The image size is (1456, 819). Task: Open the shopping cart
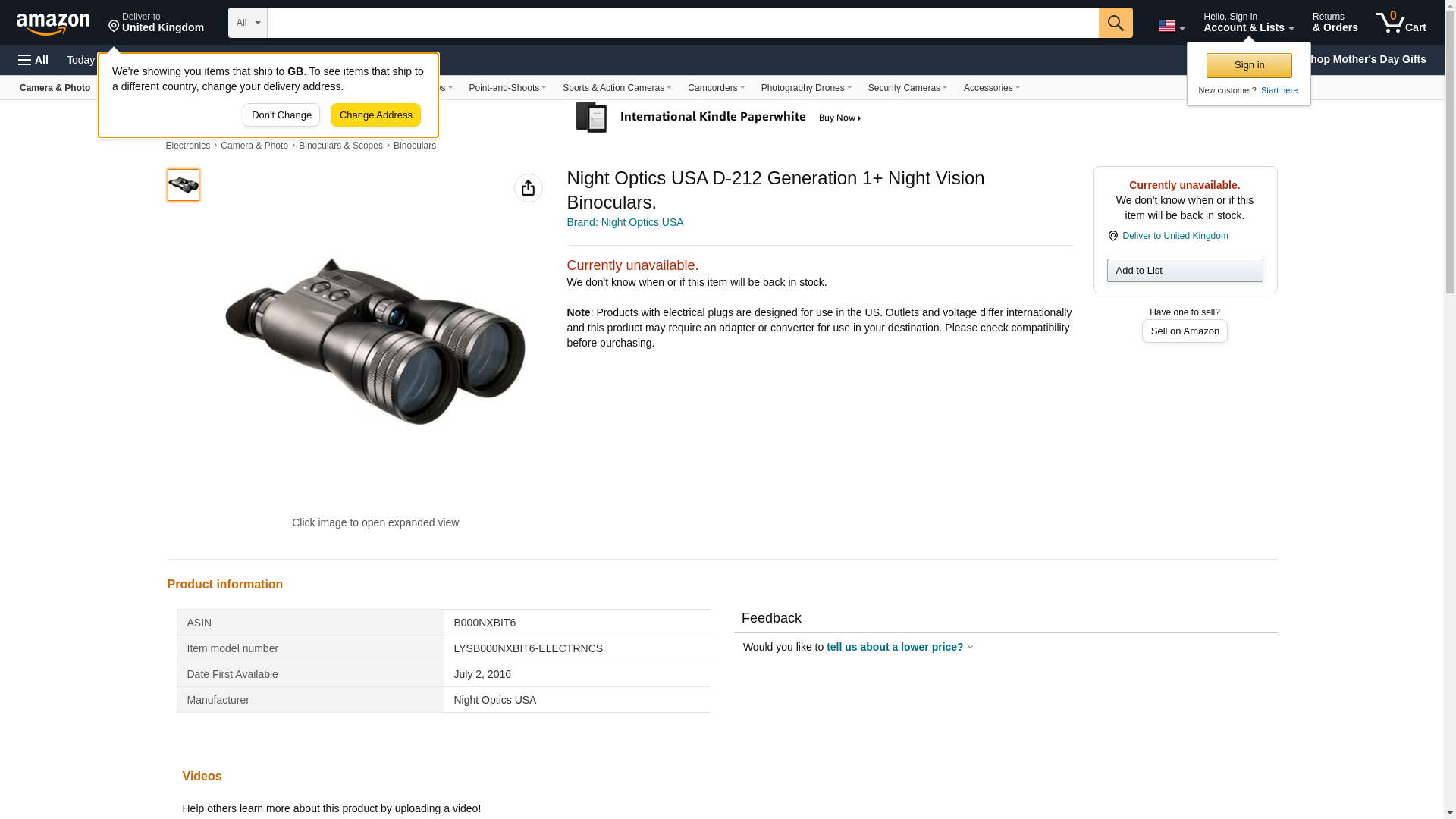click(1401, 23)
